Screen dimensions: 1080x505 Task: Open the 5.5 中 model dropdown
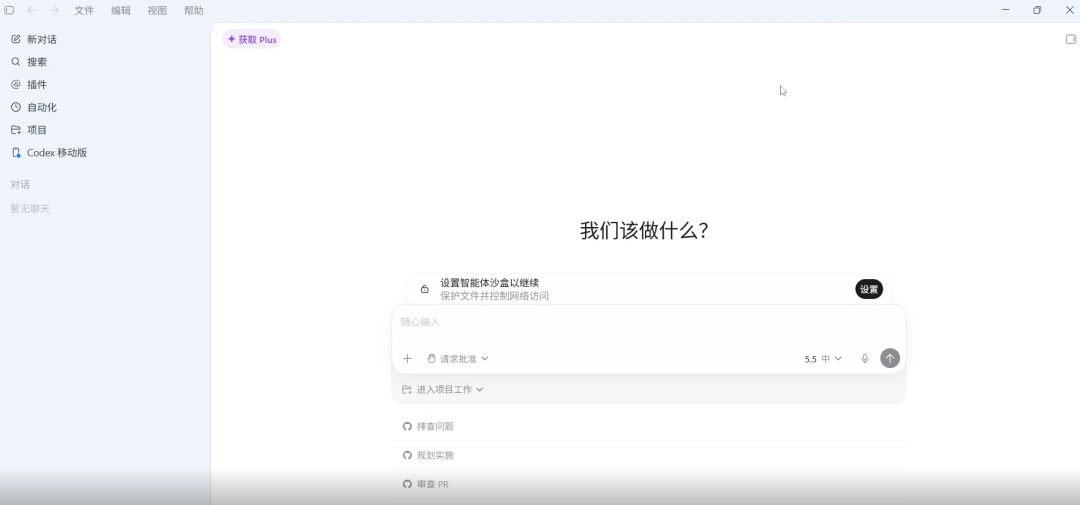pos(823,359)
